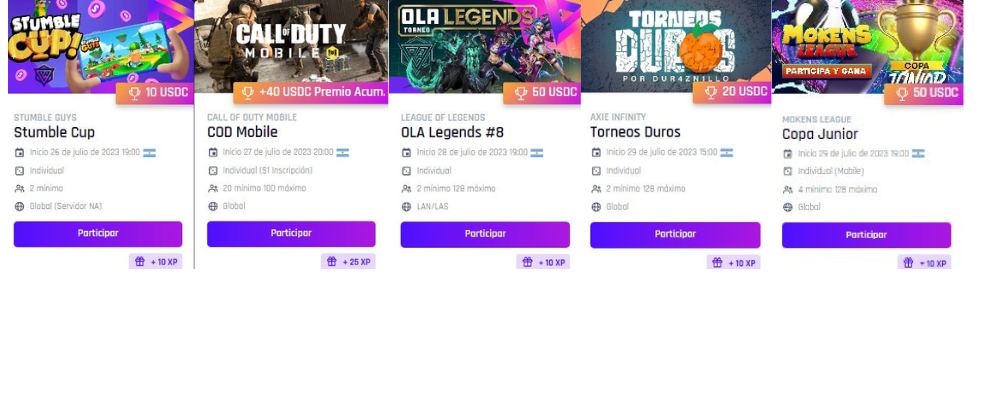The image size is (1000, 400).
Task: Click the +40 USDC Premio Acum. badge
Action: 311,93
